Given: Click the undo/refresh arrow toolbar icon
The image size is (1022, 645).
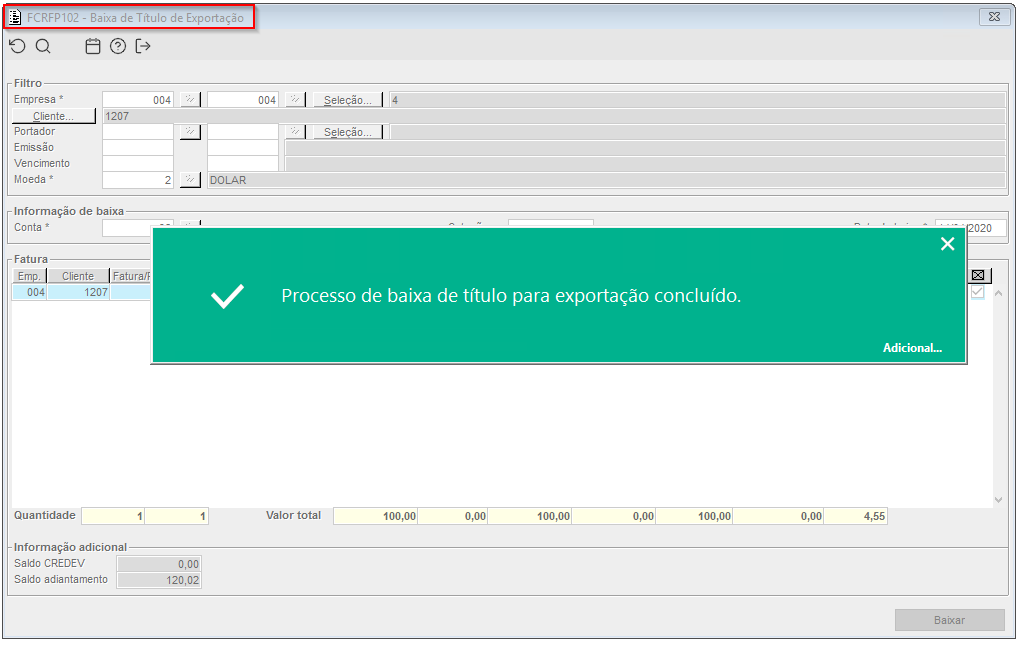Looking at the screenshot, I should [18, 46].
